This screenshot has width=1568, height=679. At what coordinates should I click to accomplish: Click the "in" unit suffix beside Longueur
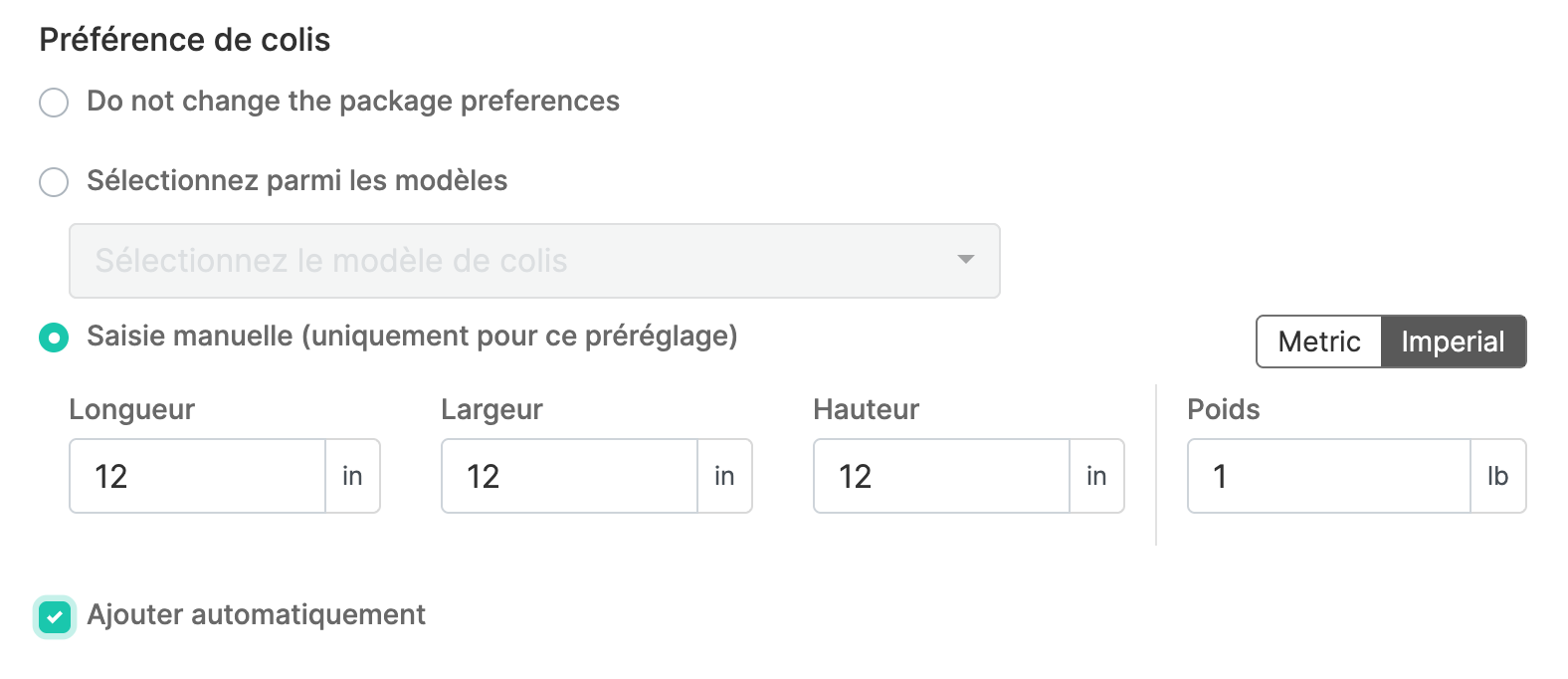click(x=352, y=476)
